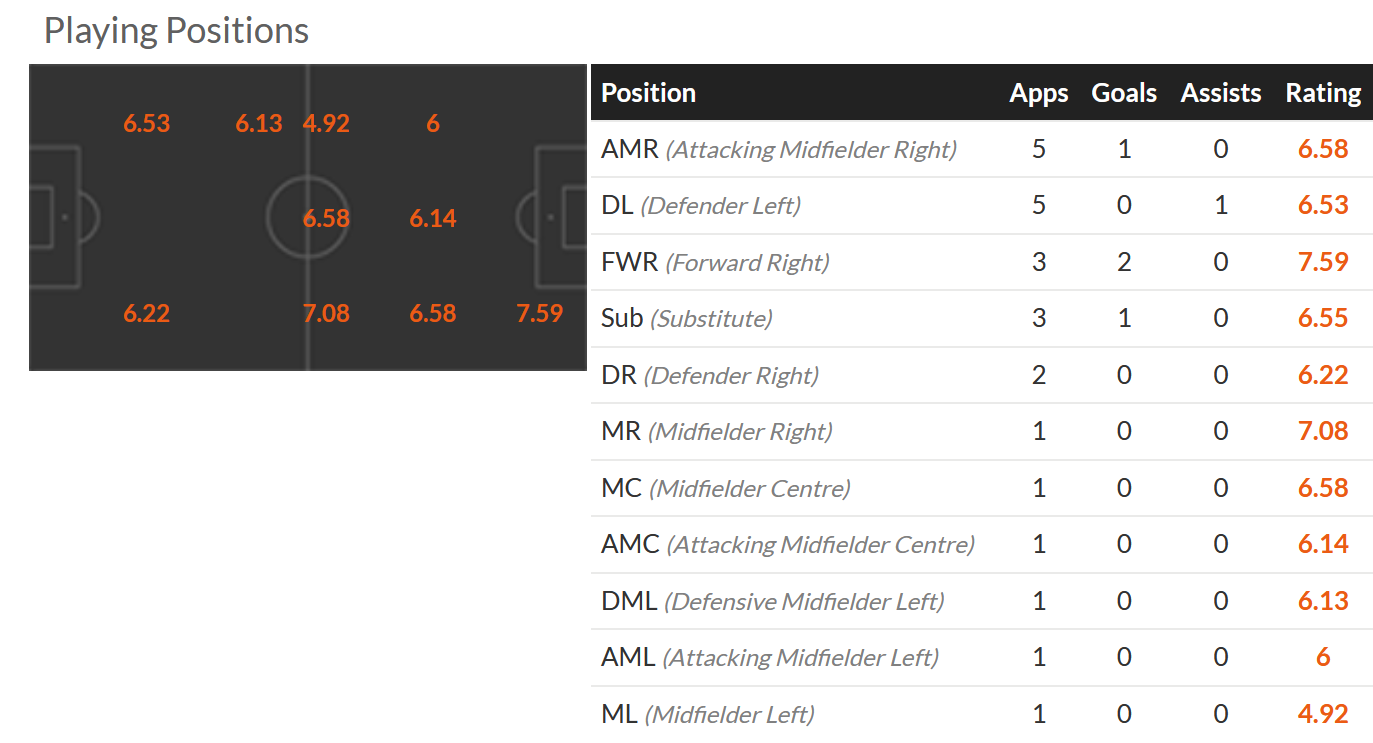Click the Position column header
Viewport: 1373px width, 743px height.
click(648, 93)
